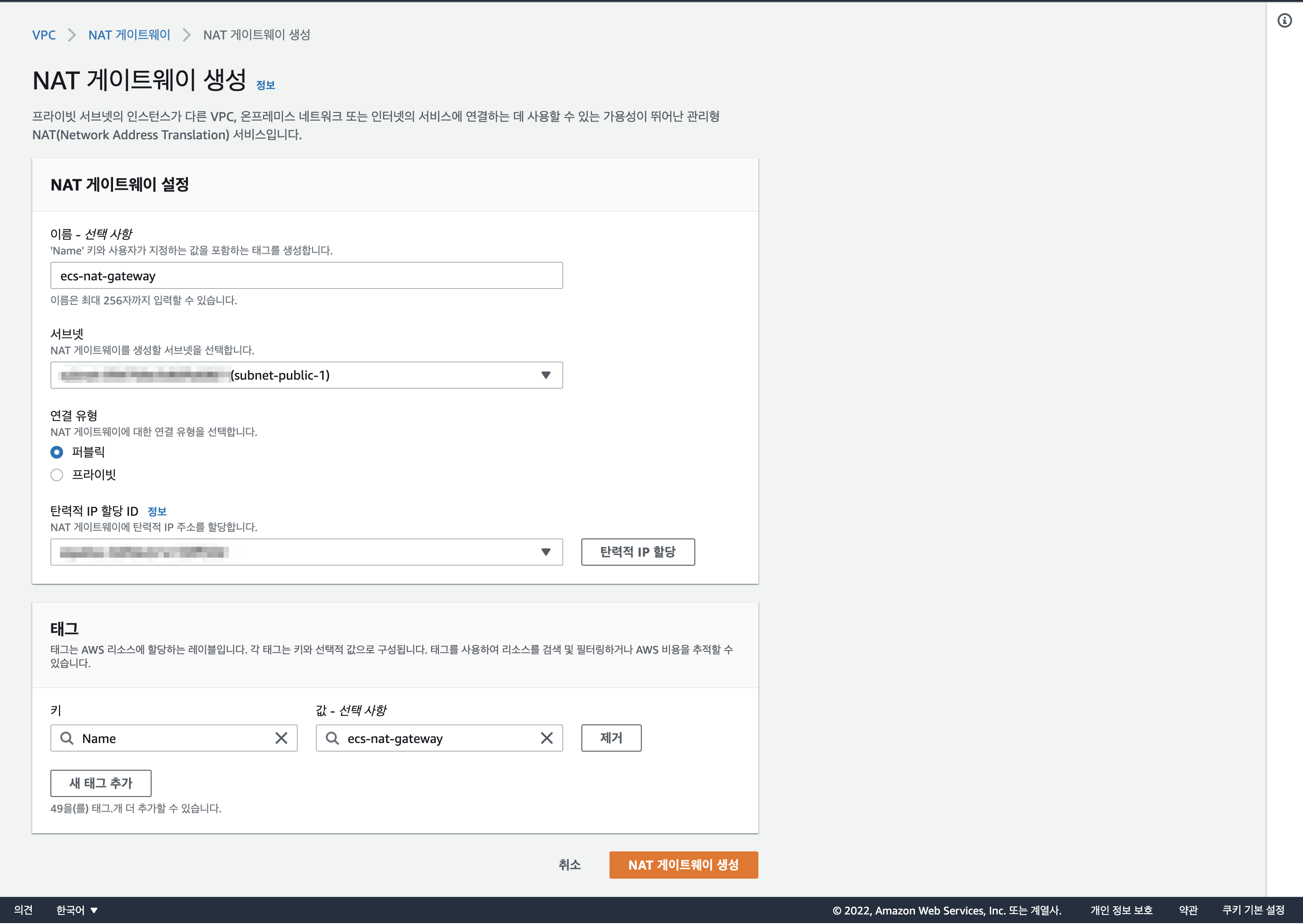
Task: Click the 제거 tag button
Action: (611, 738)
